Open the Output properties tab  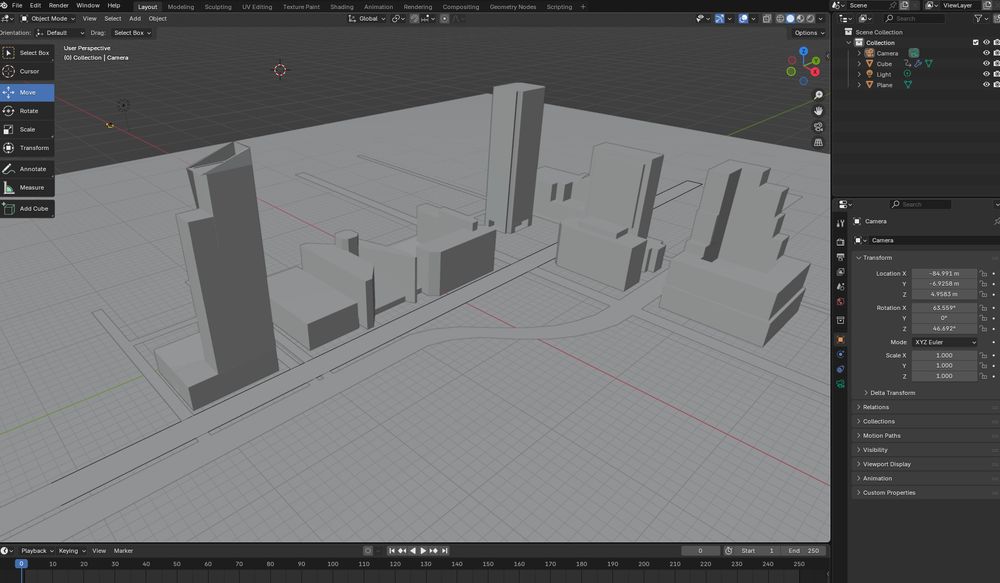(841, 257)
